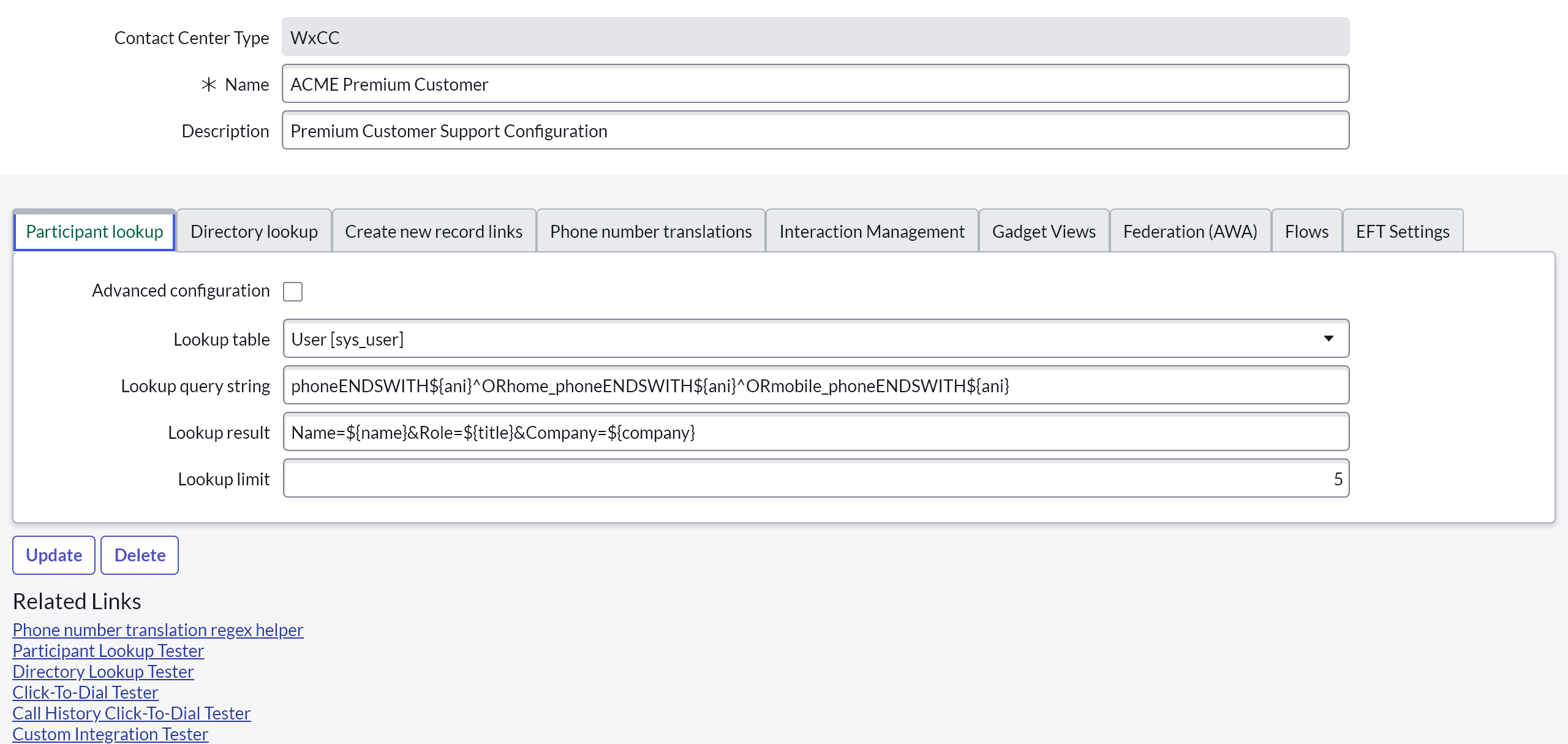
Task: Focus the Lookup query string field
Action: point(815,385)
